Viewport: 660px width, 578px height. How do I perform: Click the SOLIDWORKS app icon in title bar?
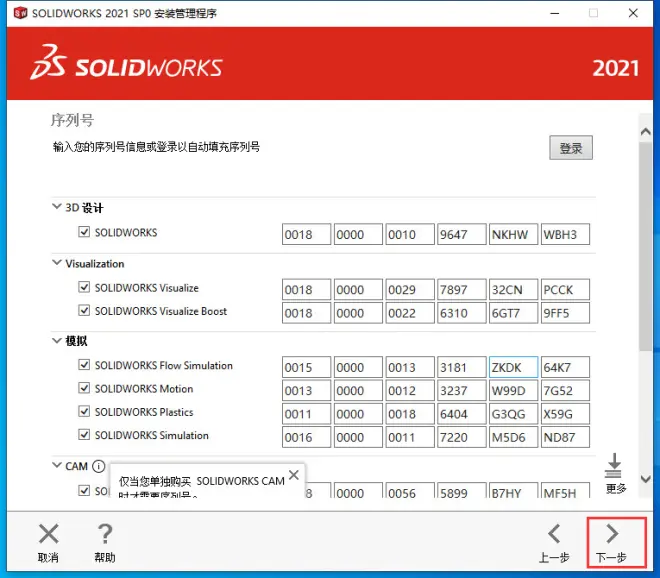coord(20,13)
